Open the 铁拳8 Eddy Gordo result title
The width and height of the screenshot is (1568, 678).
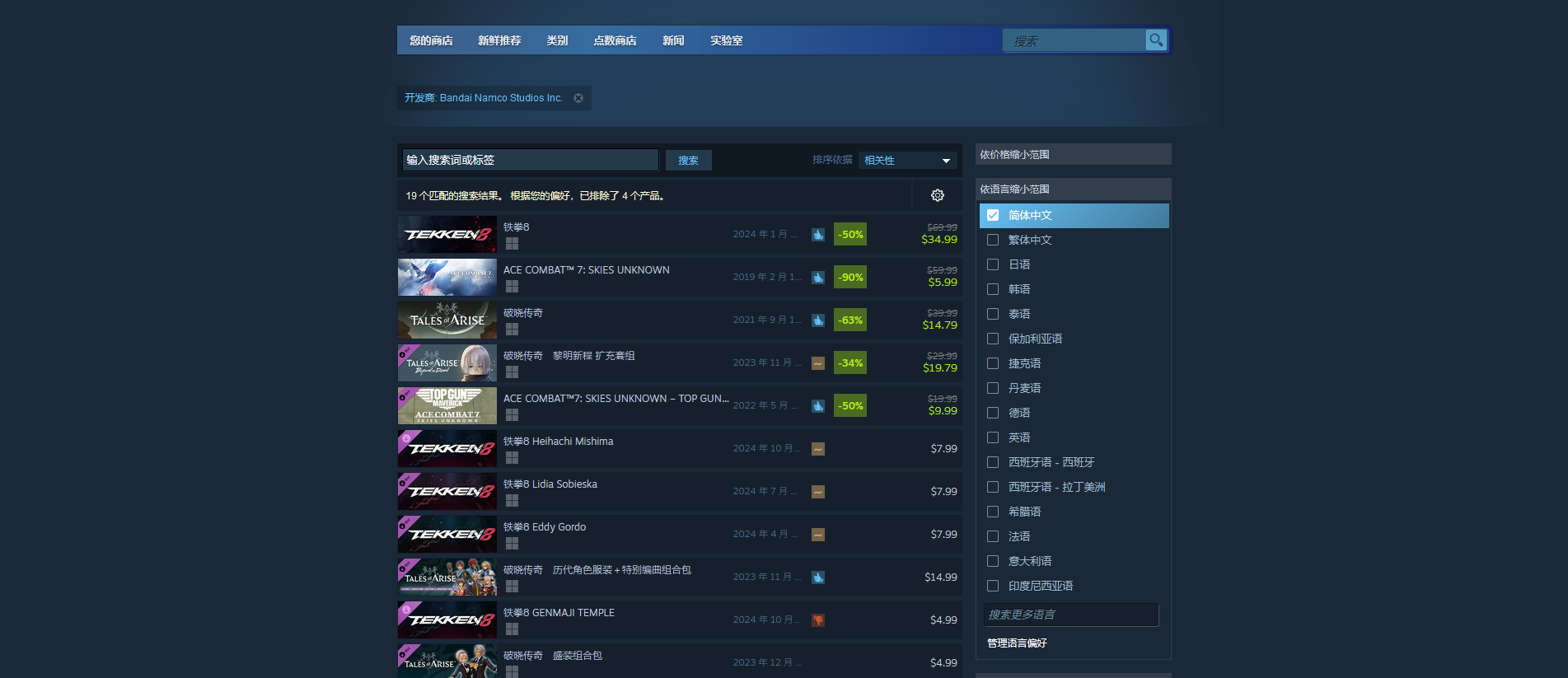pos(545,527)
